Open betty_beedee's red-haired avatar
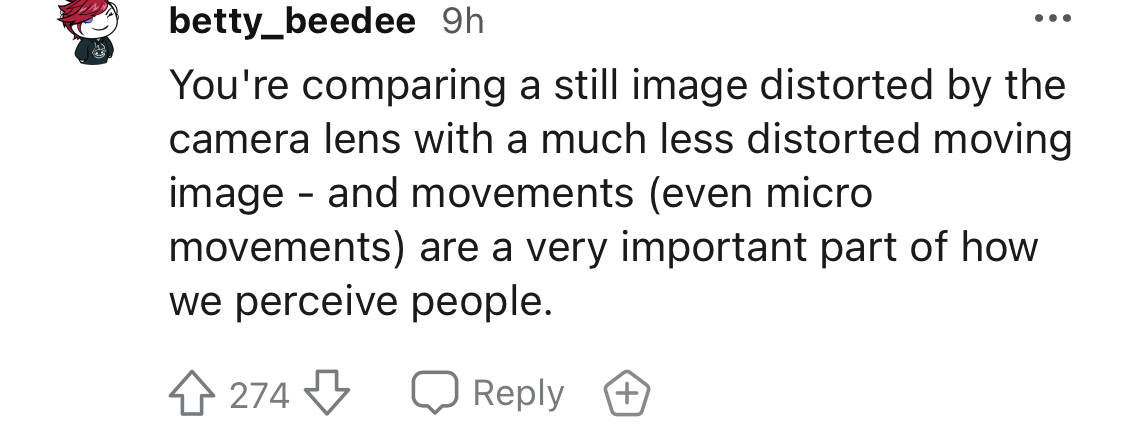1125x434 pixels. pyautogui.click(x=90, y=30)
